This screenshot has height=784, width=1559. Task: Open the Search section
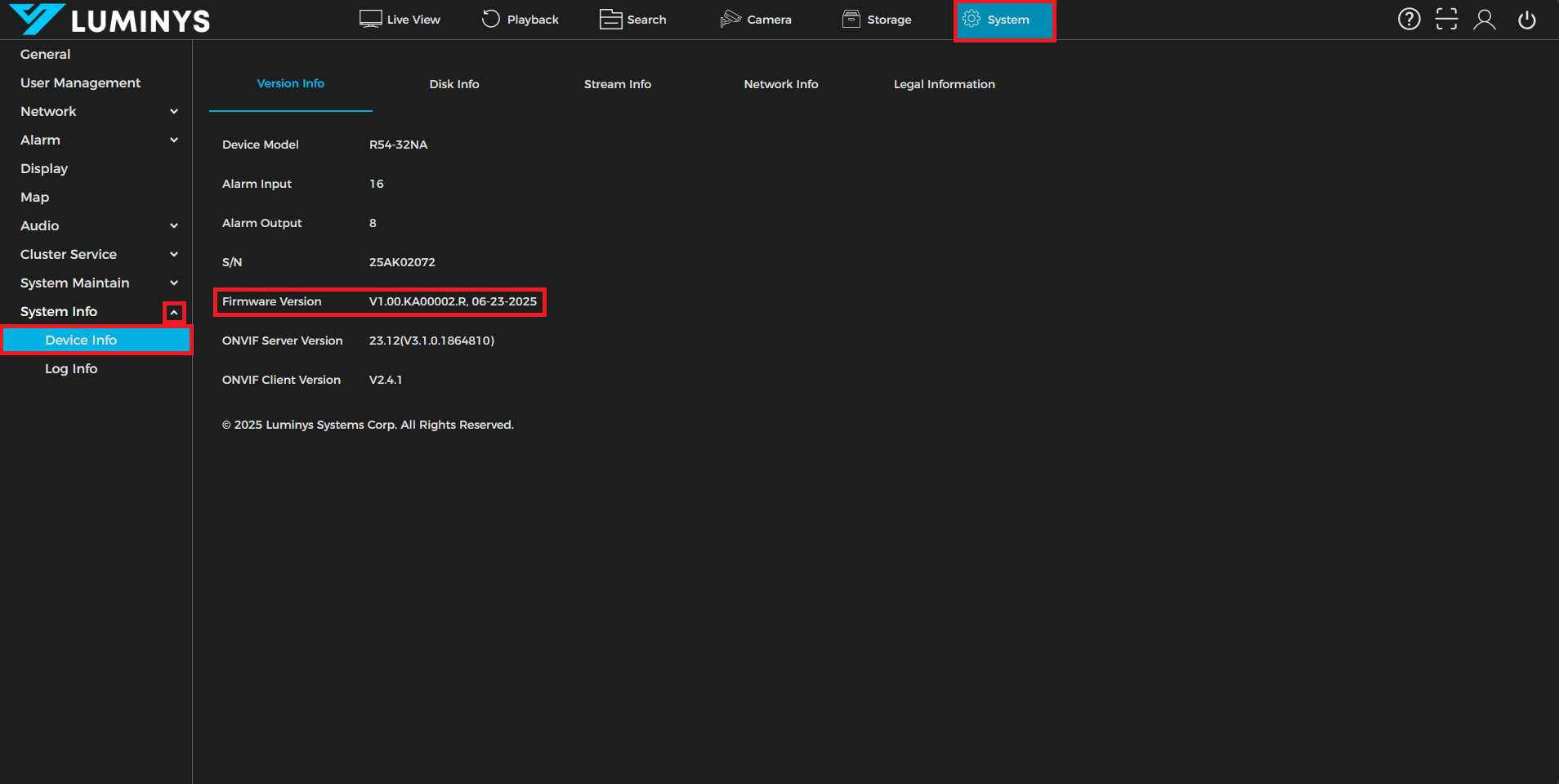tap(633, 20)
